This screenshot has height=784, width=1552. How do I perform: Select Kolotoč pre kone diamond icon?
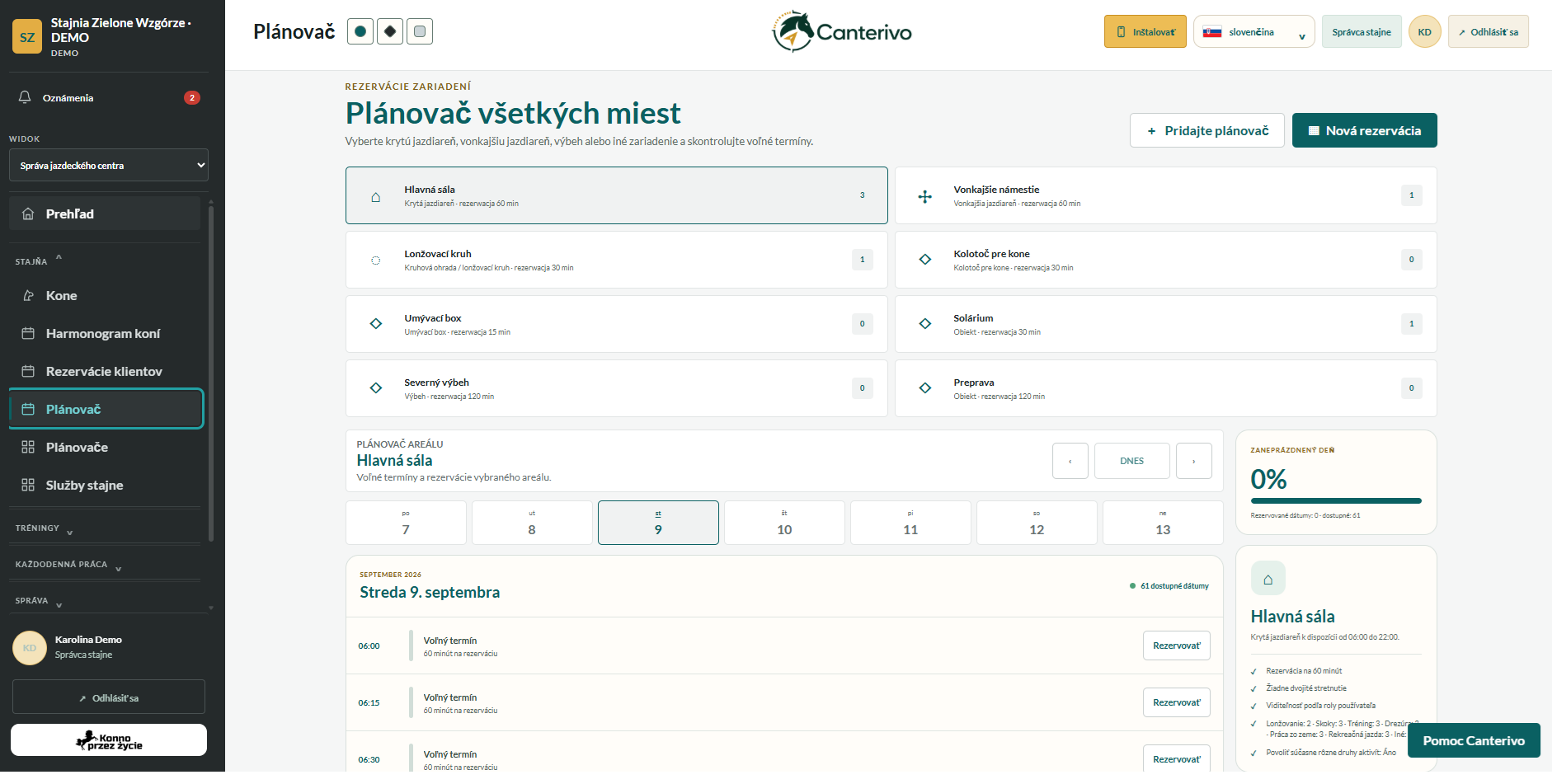(925, 260)
